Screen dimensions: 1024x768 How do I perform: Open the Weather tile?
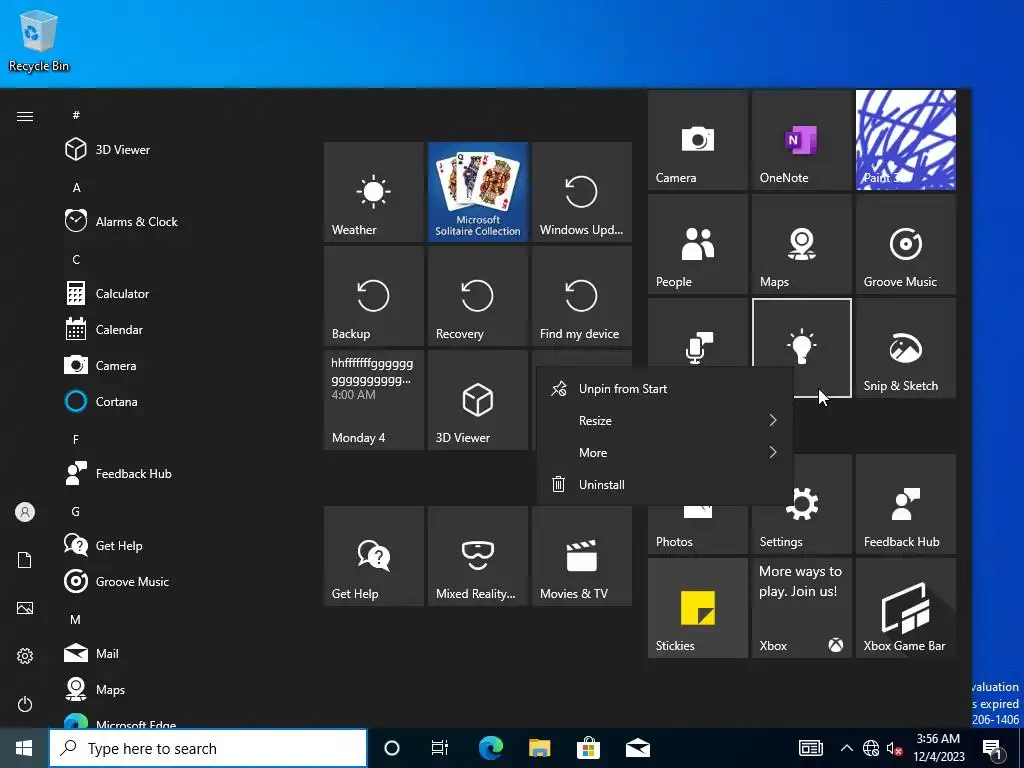coord(374,192)
